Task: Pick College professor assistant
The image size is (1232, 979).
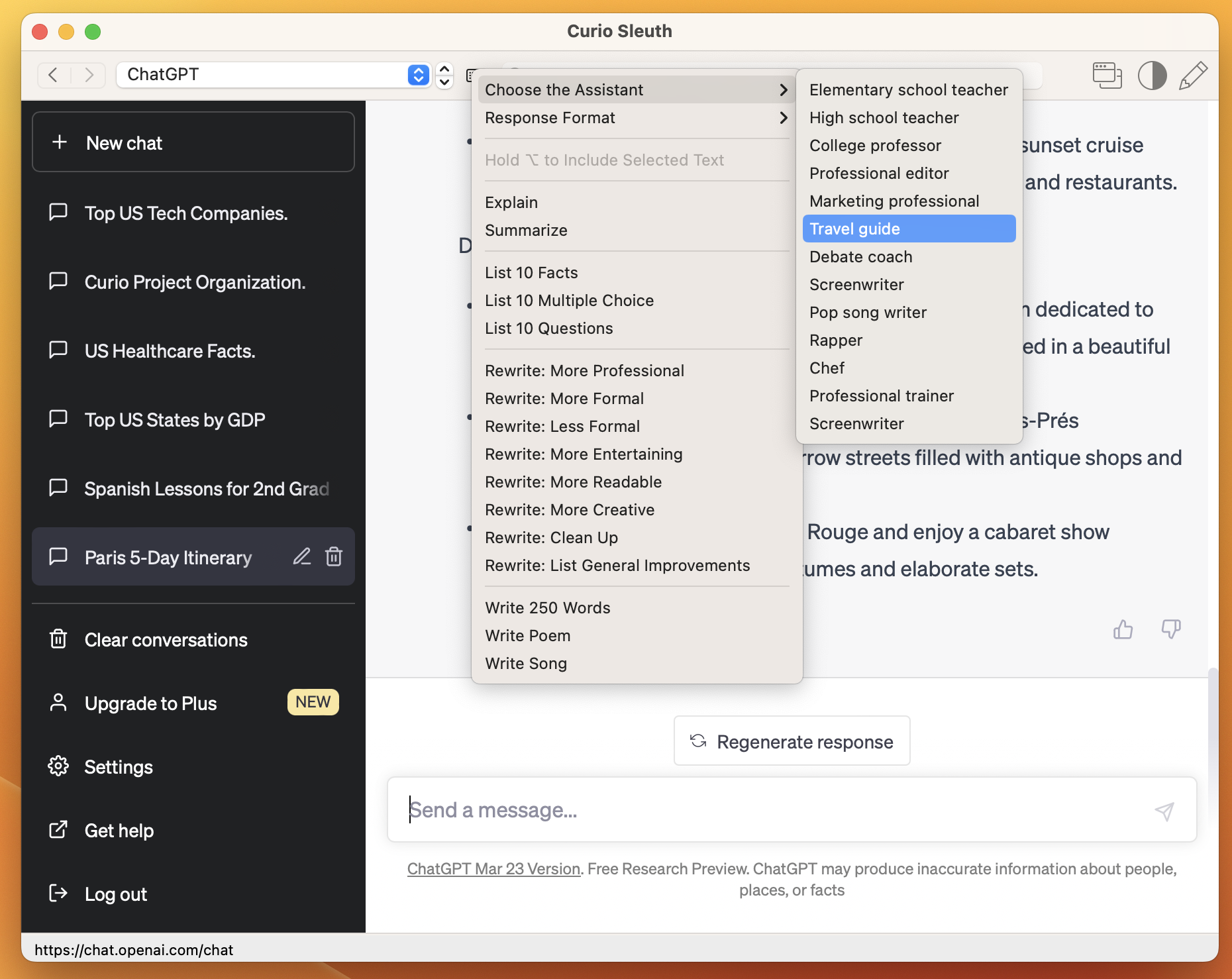Action: coord(909,145)
